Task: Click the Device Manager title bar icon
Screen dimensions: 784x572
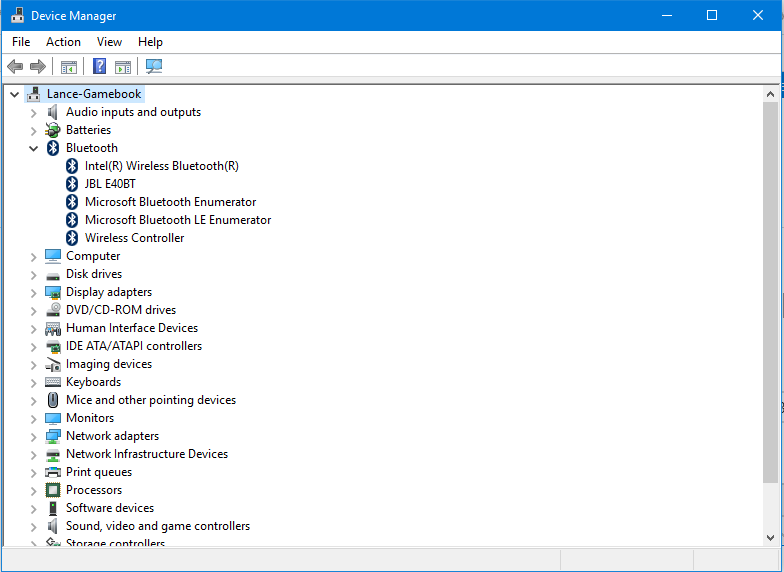Action: coord(18,16)
